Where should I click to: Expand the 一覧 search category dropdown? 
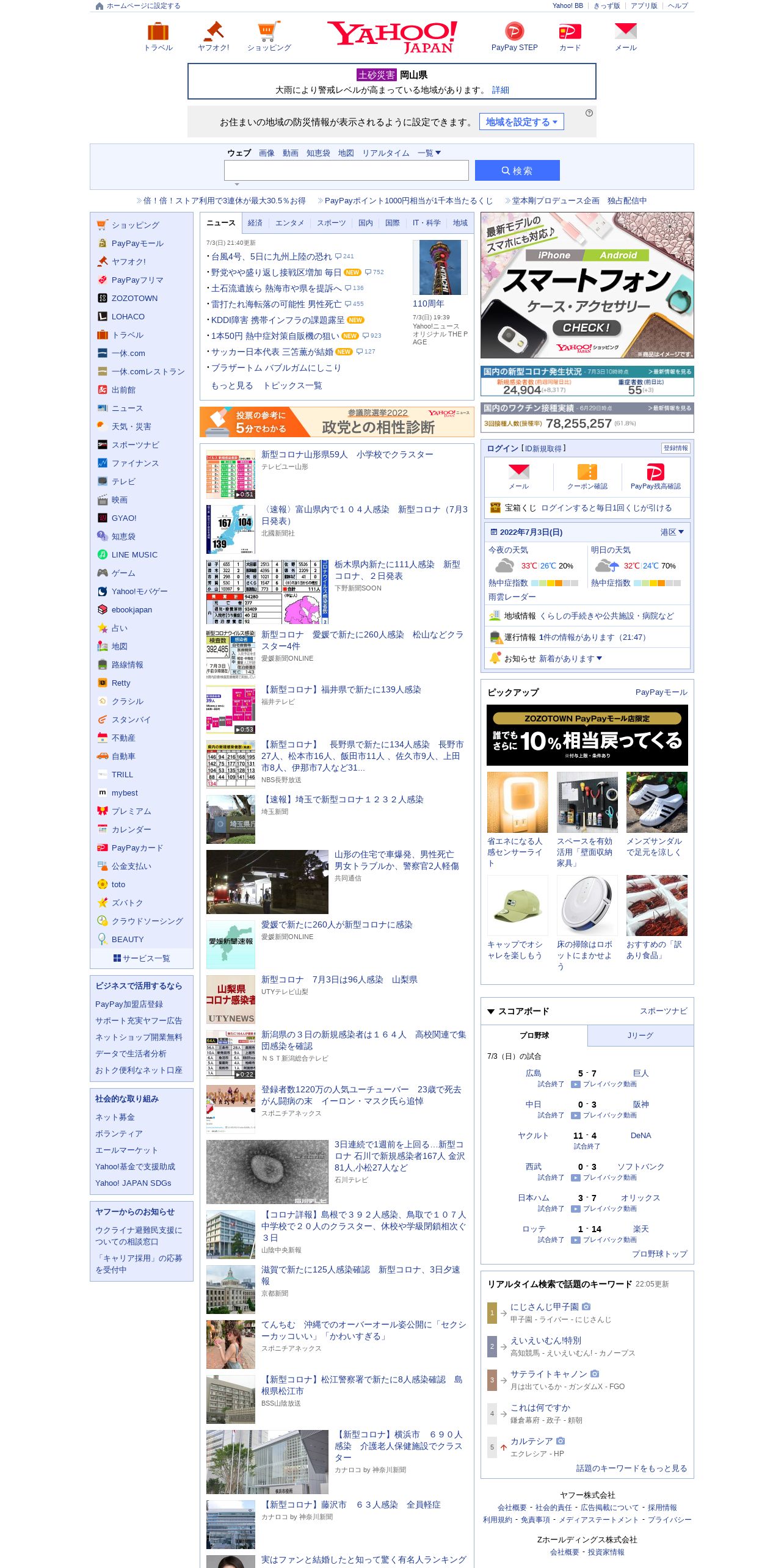coord(429,153)
